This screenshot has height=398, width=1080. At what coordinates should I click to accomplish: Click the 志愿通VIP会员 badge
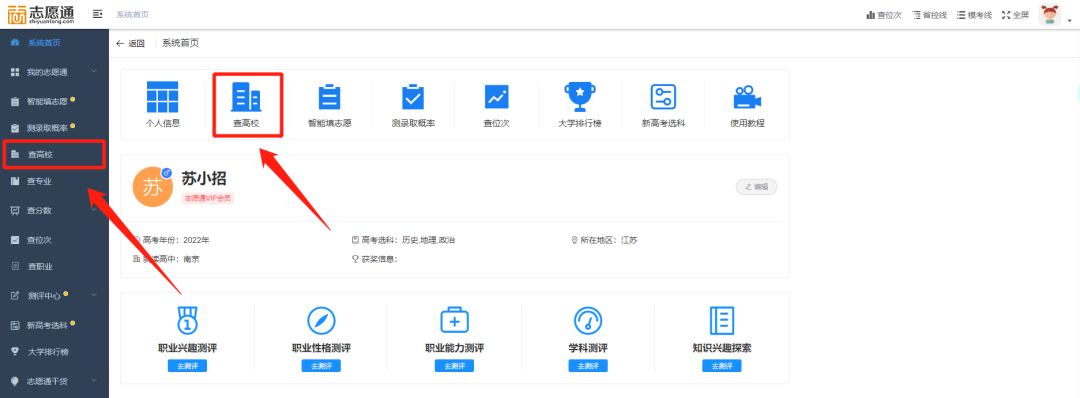pos(208,198)
